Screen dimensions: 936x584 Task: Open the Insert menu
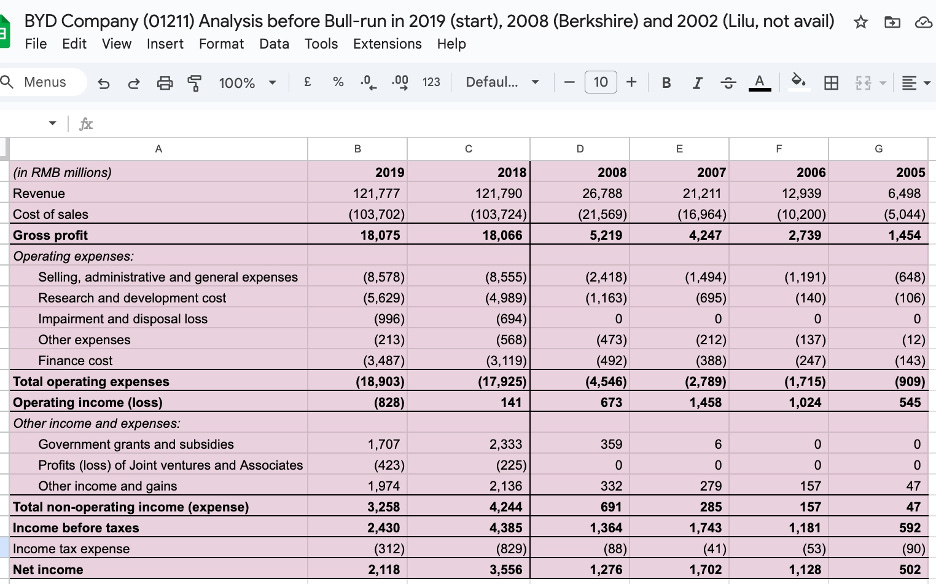point(165,44)
